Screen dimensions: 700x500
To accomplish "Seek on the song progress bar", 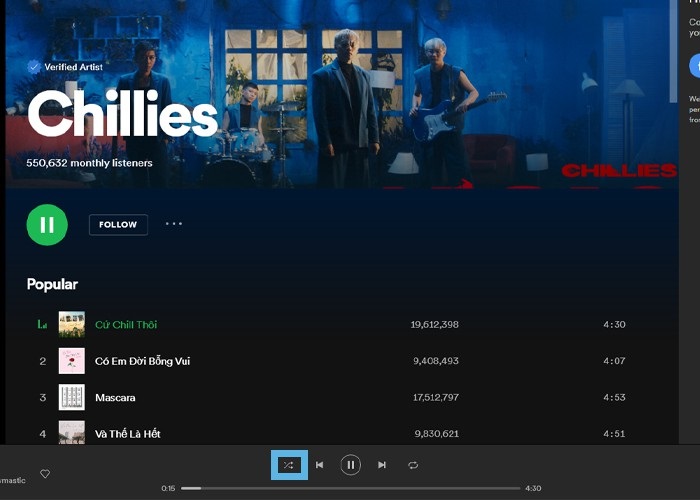I will point(350,488).
